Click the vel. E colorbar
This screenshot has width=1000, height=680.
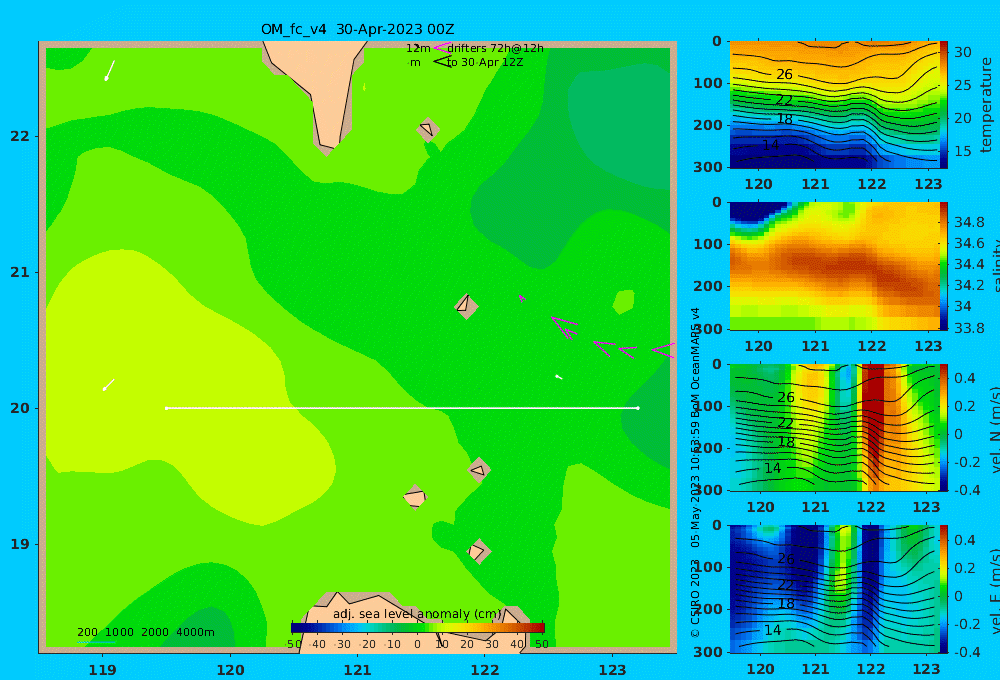tap(943, 589)
